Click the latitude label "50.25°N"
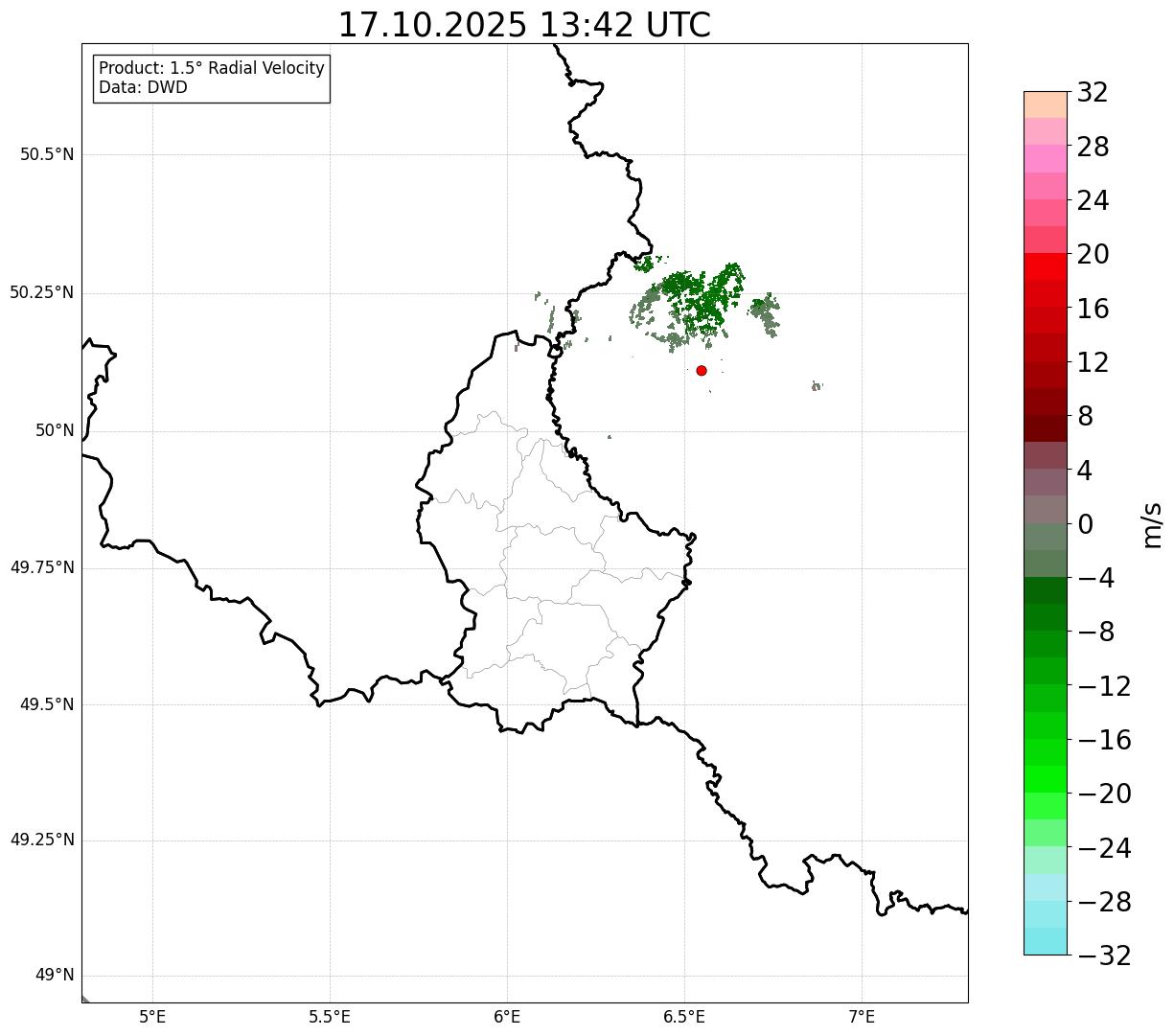The image size is (1174, 1036). (42, 292)
